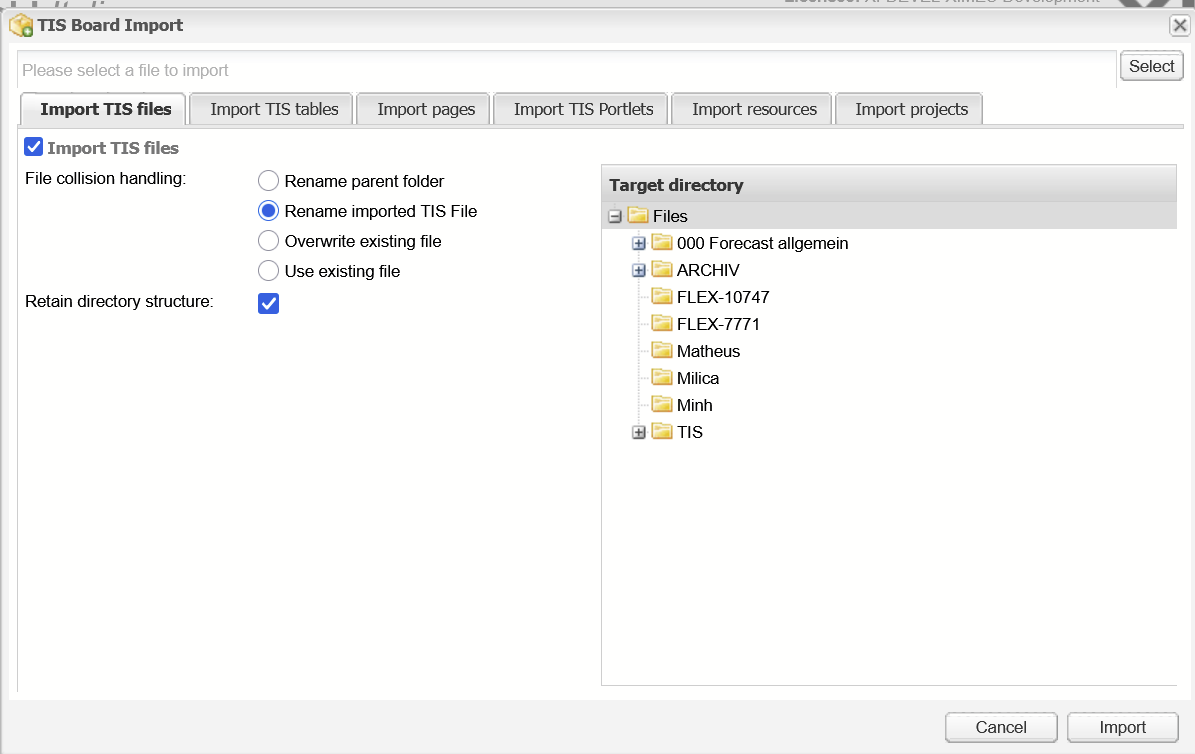Screen dimensions: 1195x754
Task: Select the 'Matheus' folder label
Action: point(708,351)
